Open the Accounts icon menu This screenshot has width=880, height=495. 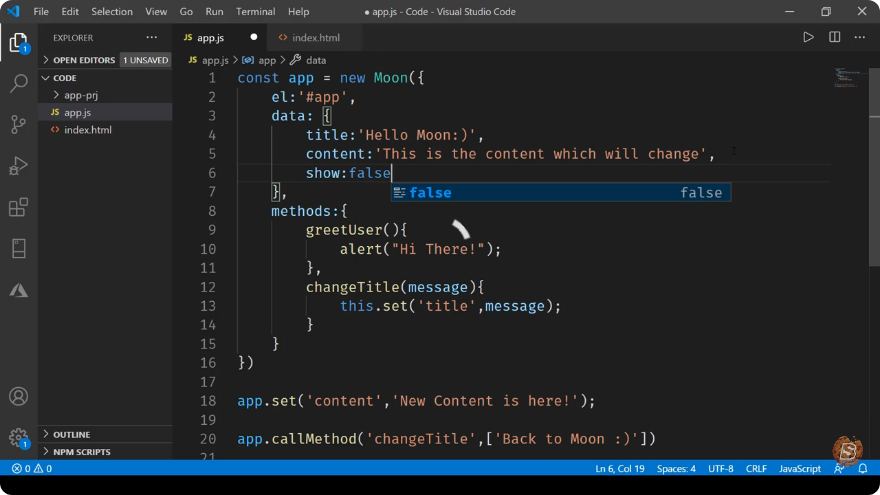[x=19, y=397]
